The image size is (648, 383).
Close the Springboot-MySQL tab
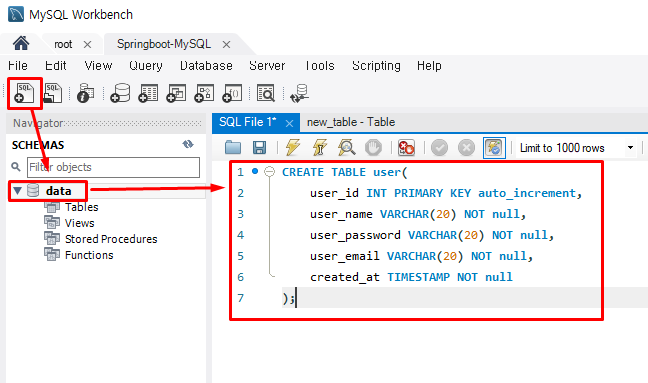226,45
